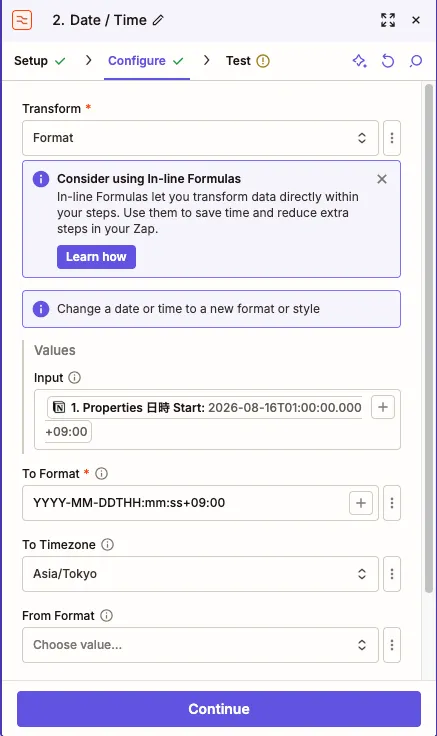Click the info icon next to Input

point(75,377)
